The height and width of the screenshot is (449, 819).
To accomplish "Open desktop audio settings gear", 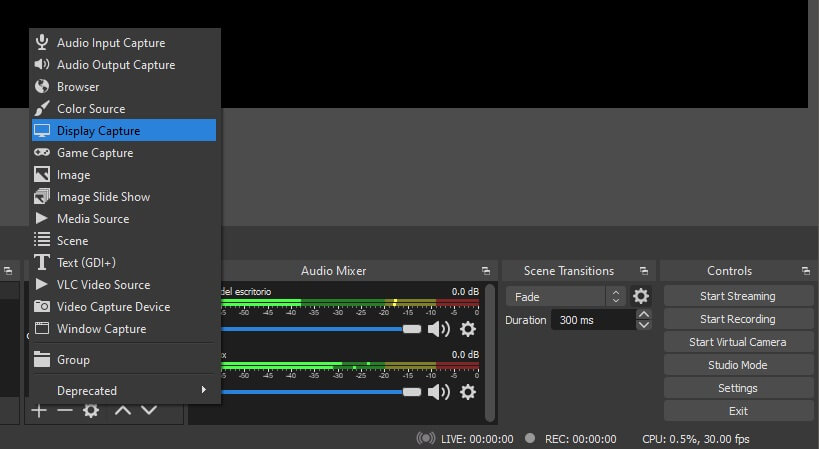I will coord(467,329).
